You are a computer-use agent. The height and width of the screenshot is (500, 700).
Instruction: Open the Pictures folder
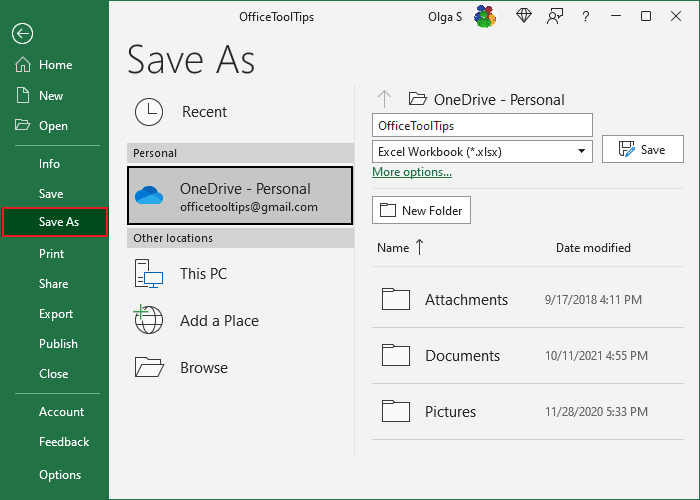pyautogui.click(x=528, y=412)
